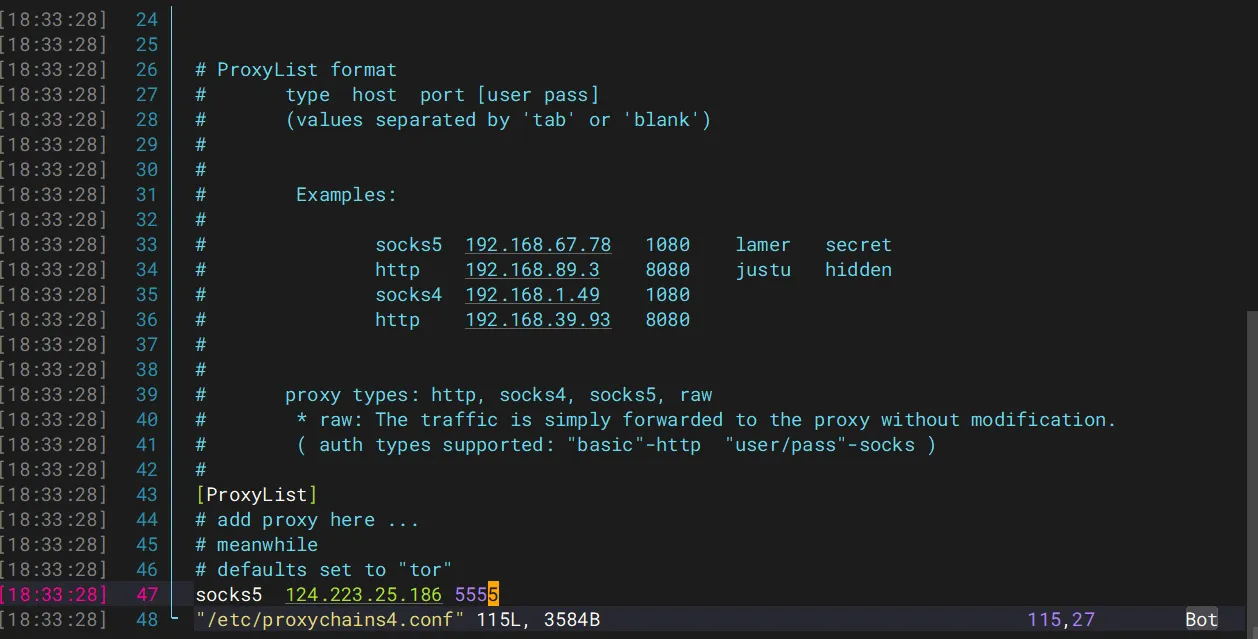Click the highlighted pink timestamp on line 47
This screenshot has width=1258, height=639.
53,595
